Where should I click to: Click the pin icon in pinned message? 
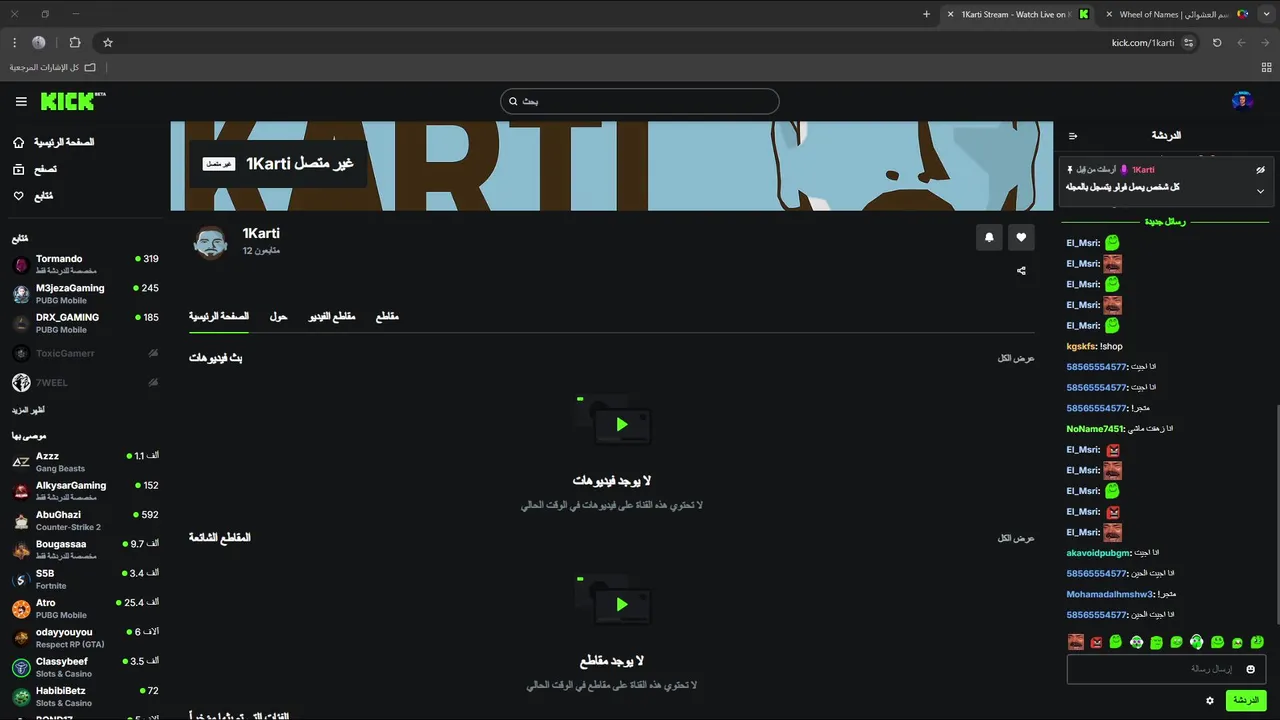1070,170
